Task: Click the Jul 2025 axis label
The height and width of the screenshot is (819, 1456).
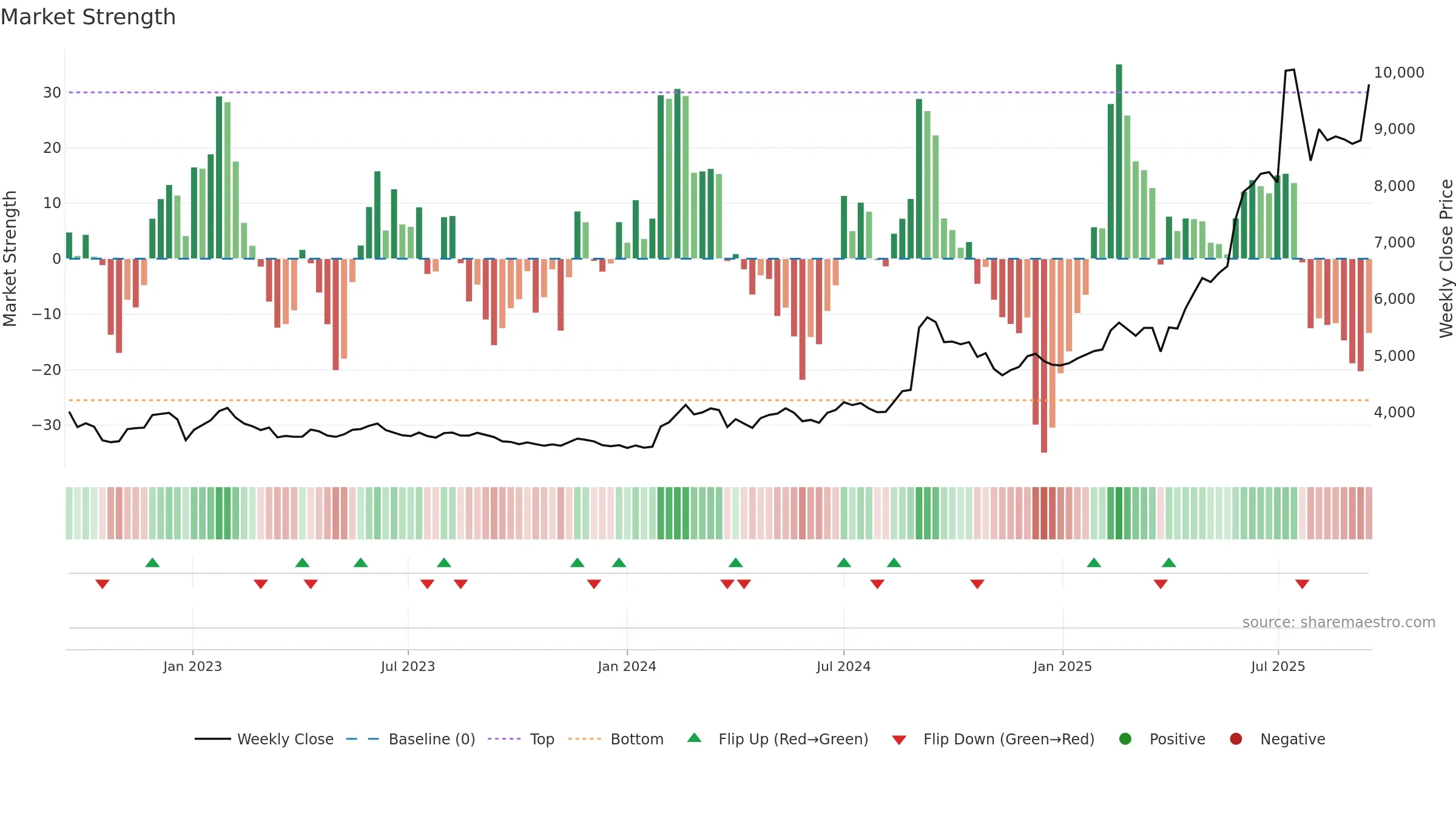Action: click(x=1278, y=666)
